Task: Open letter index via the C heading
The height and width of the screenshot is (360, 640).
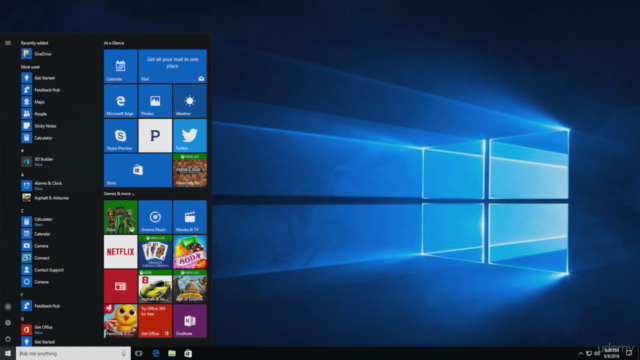Action: (22, 211)
